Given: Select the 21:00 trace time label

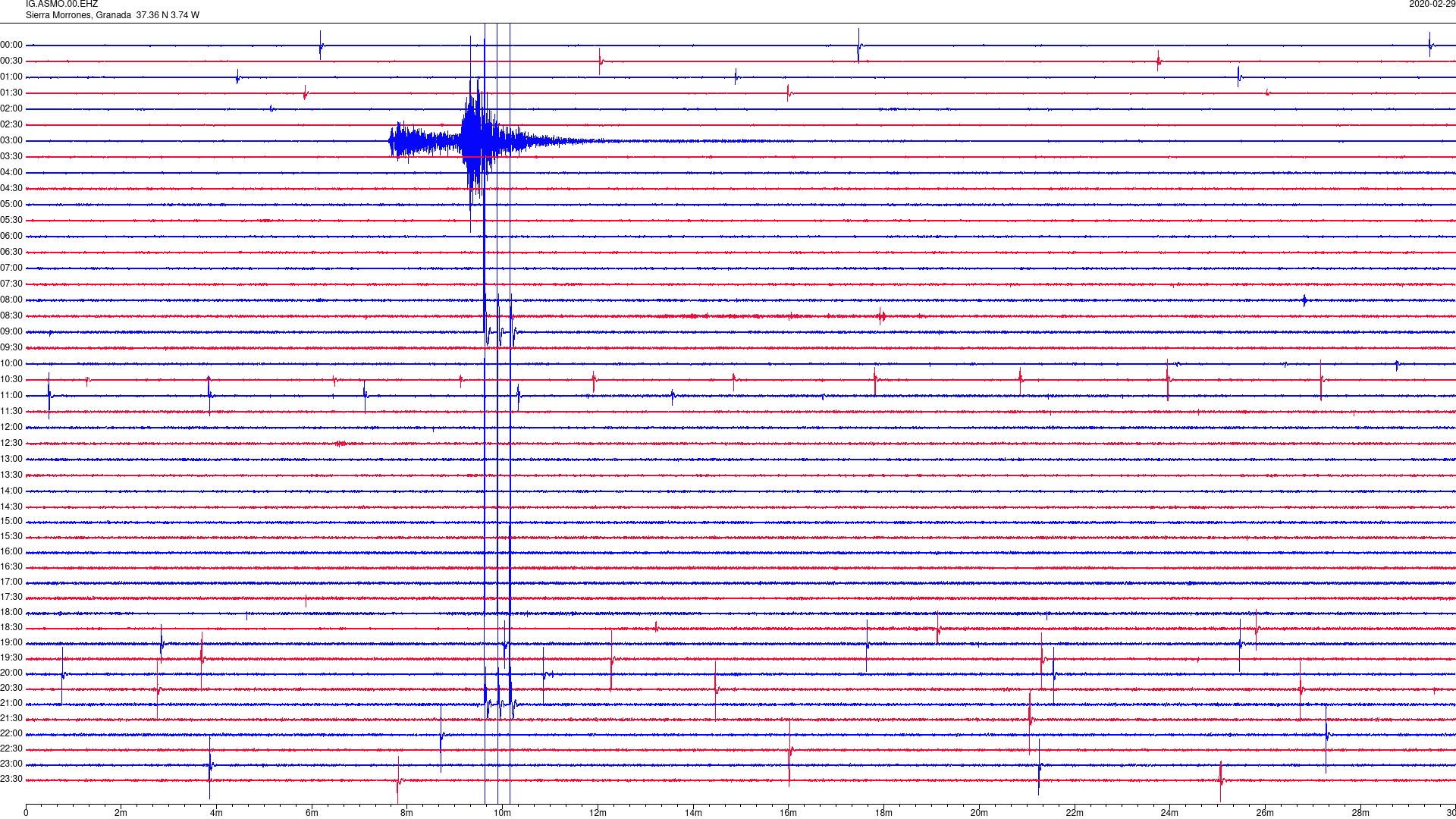Looking at the screenshot, I should tap(11, 704).
